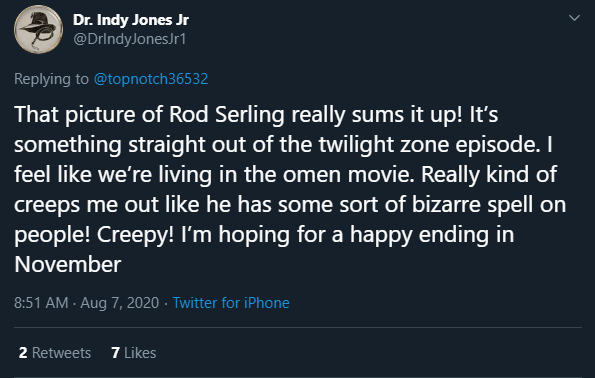The width and height of the screenshot is (595, 378).
Task: Click the hat and whip avatar icon
Action: click(x=38, y=29)
